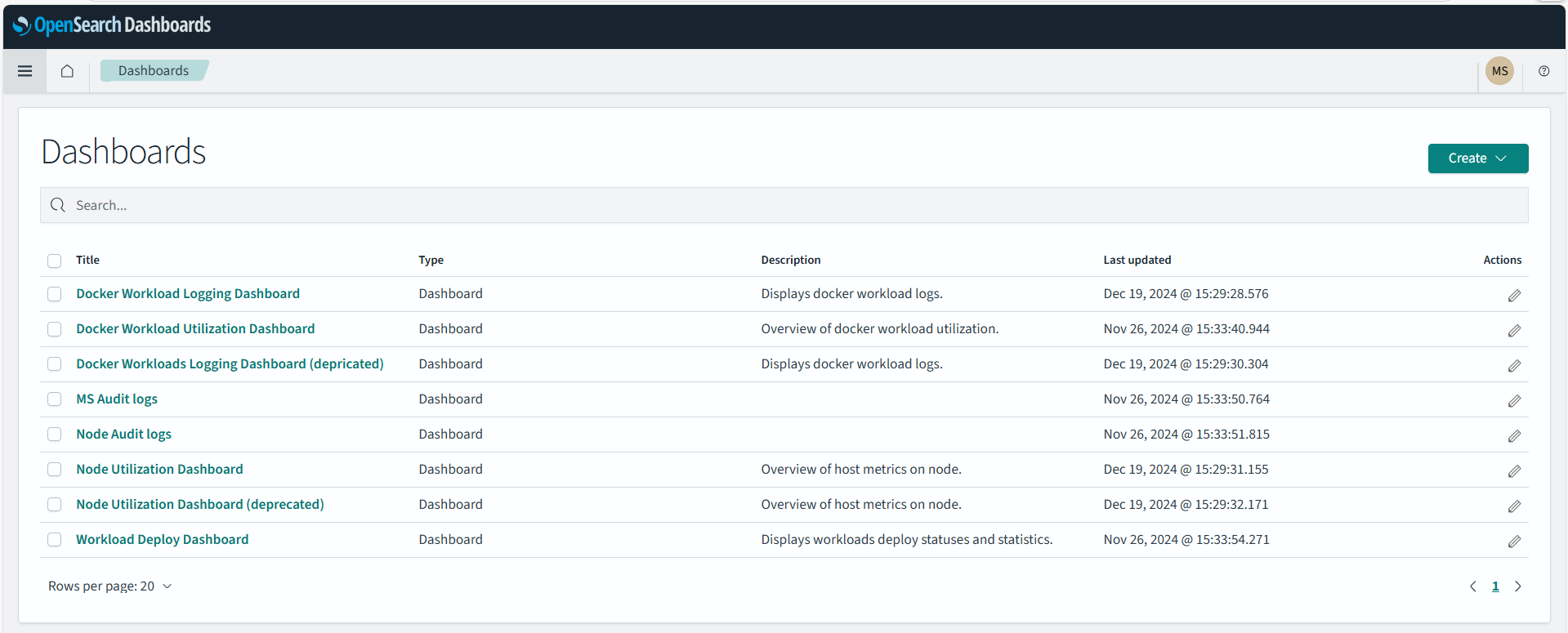Screen dimensions: 1568x633
Task: Open the Rows per page dropdown
Action: click(x=109, y=586)
